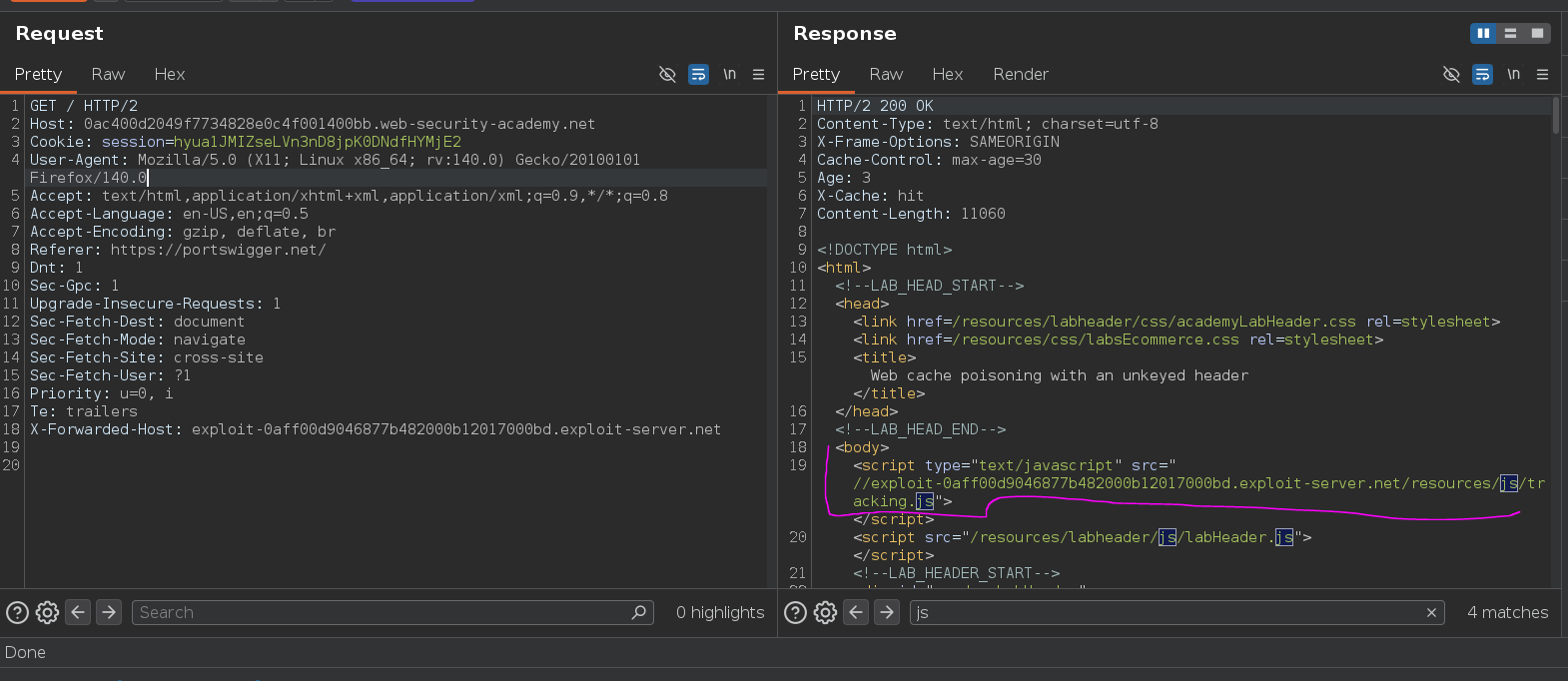Open Request panel options hamburger menu
The height and width of the screenshot is (681, 1568).
(x=759, y=74)
